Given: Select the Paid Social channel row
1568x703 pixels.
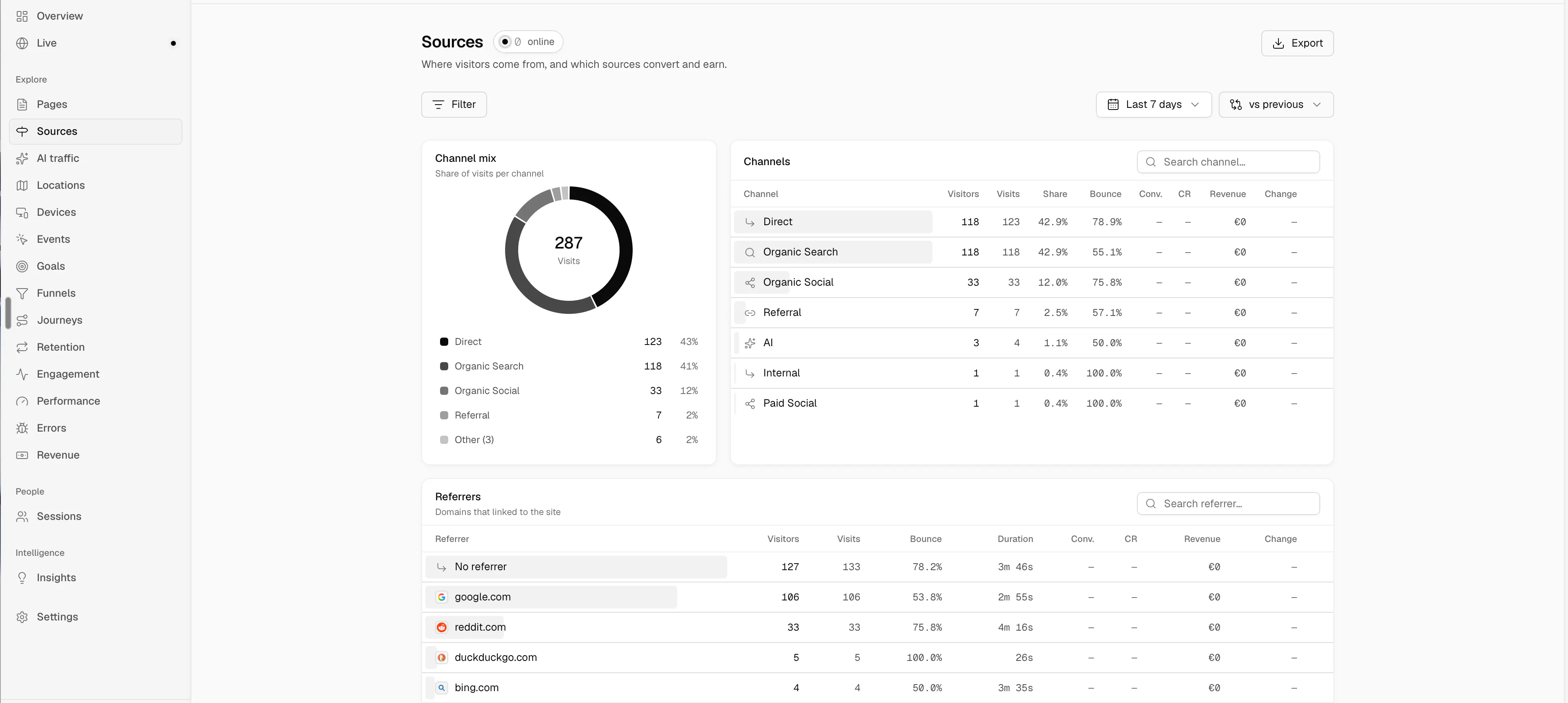Looking at the screenshot, I should (1032, 403).
